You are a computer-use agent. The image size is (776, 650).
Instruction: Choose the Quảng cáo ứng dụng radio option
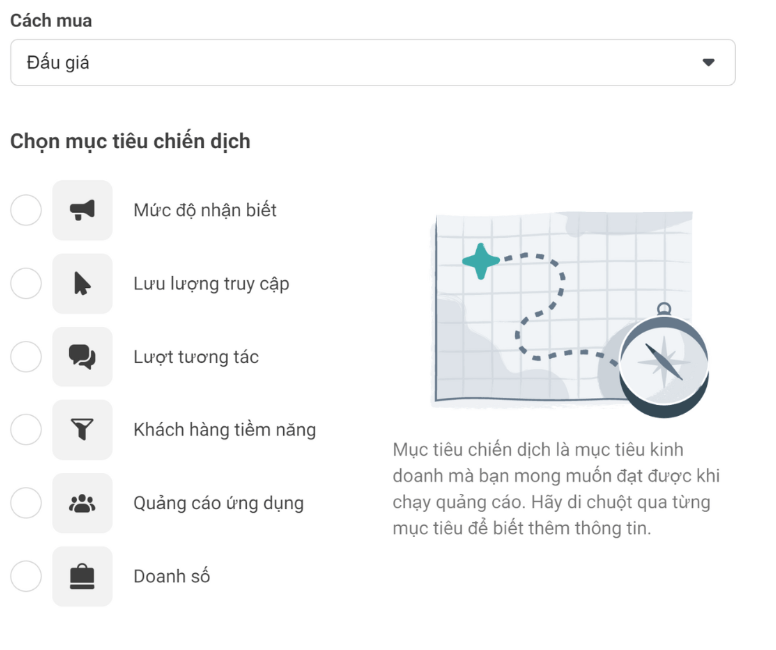coord(26,503)
